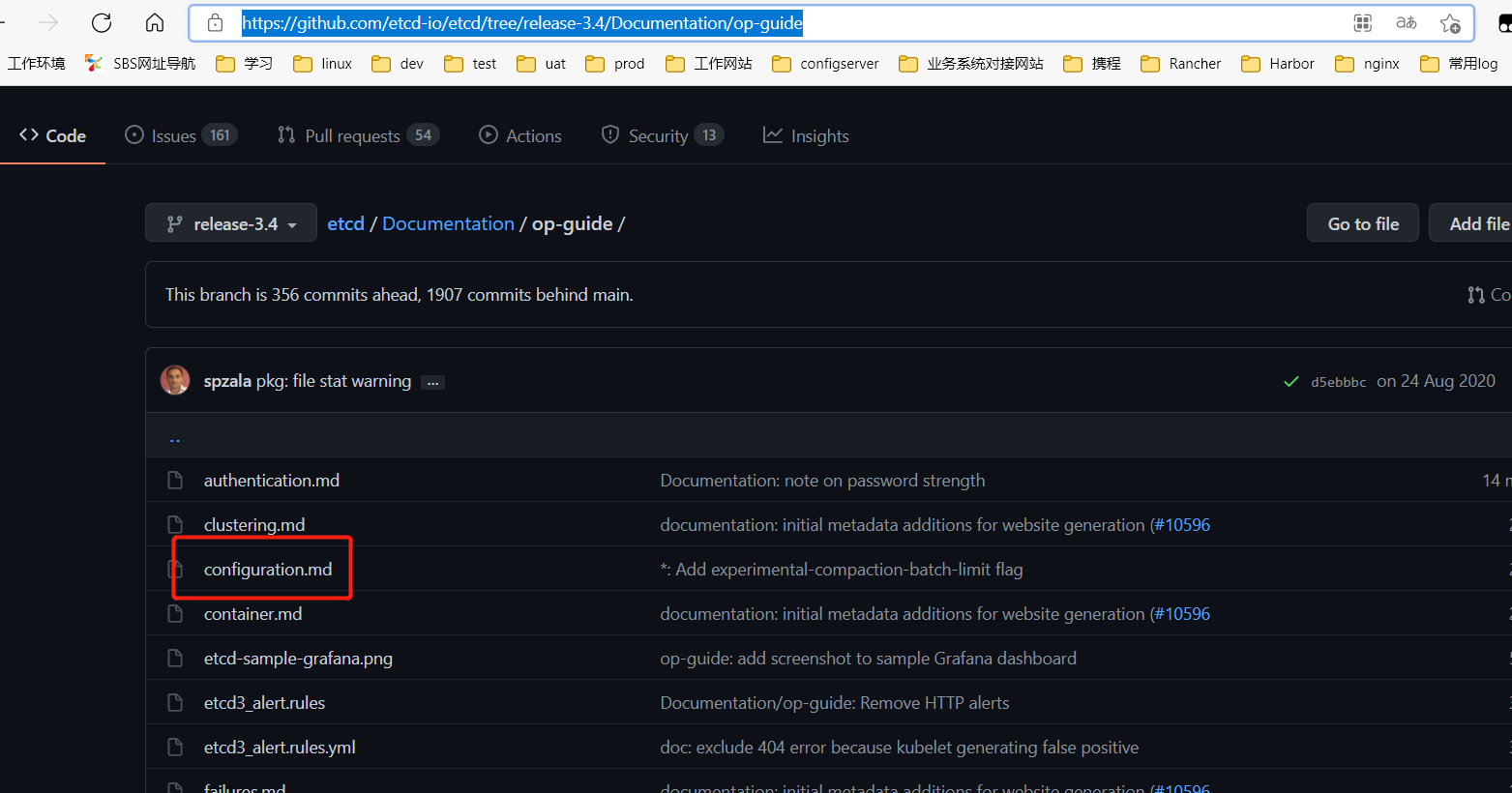
Task: Open the SBS网址导航 bookmark
Action: click(x=141, y=64)
